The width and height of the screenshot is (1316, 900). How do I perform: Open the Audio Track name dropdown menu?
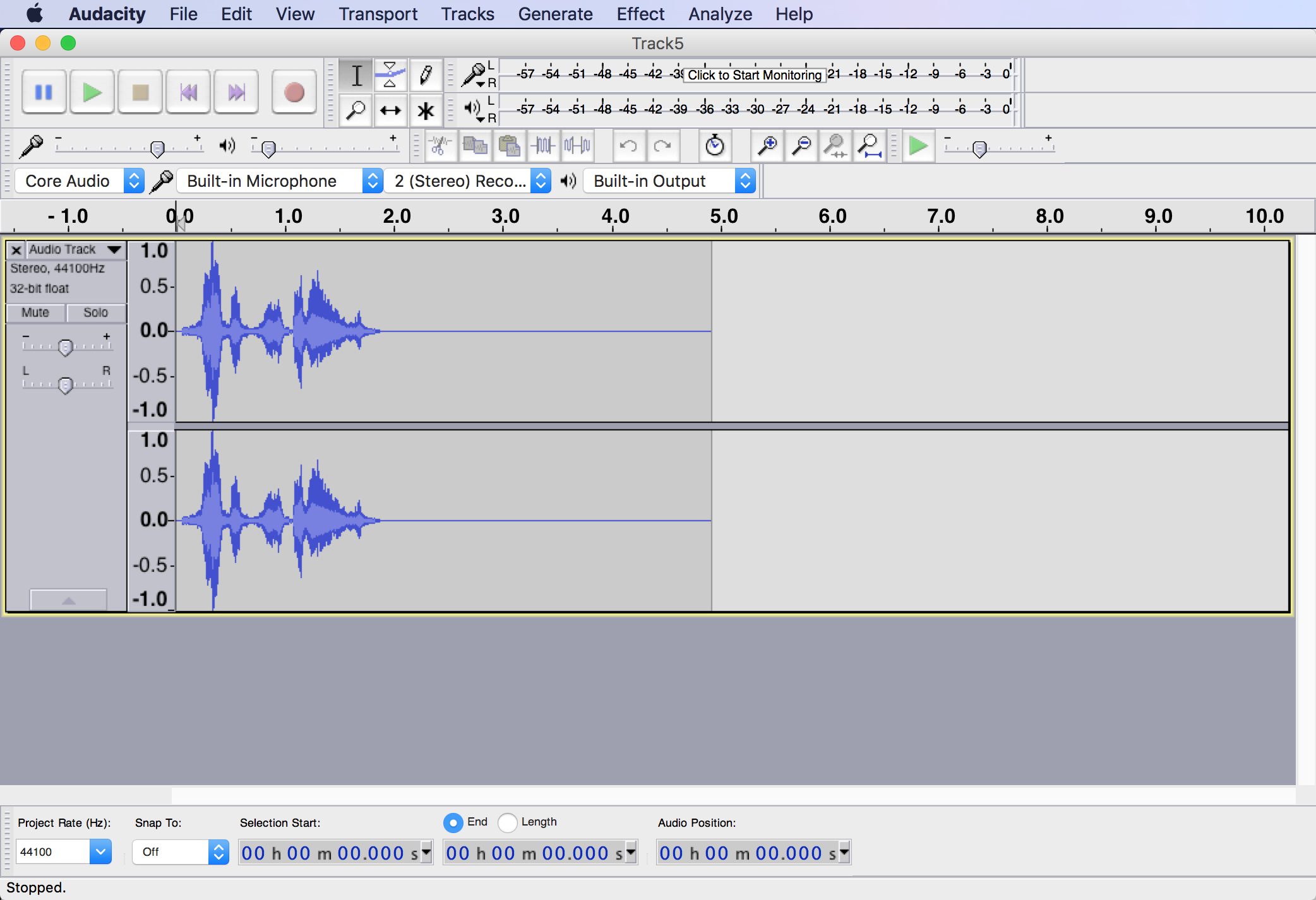tap(76, 250)
